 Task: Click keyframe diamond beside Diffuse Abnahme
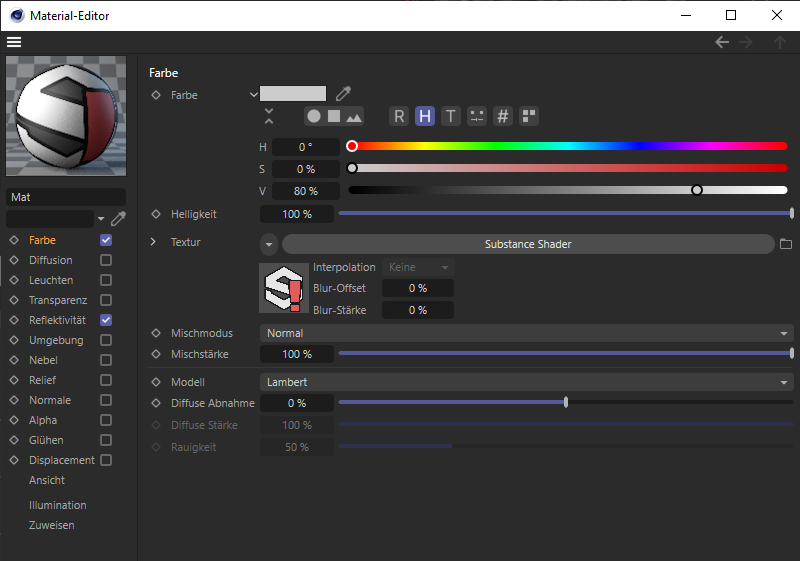156,403
